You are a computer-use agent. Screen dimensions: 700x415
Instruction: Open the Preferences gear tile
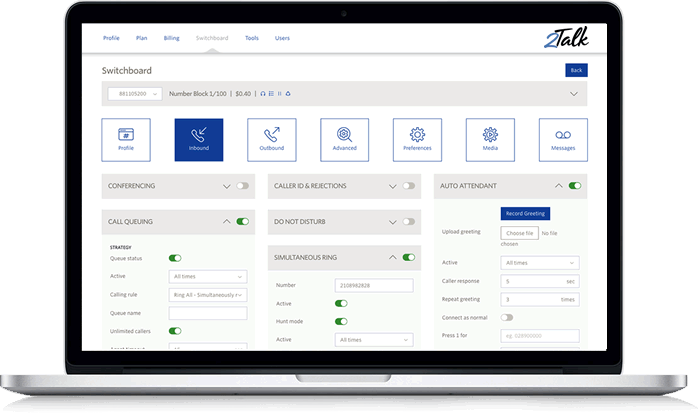417,140
